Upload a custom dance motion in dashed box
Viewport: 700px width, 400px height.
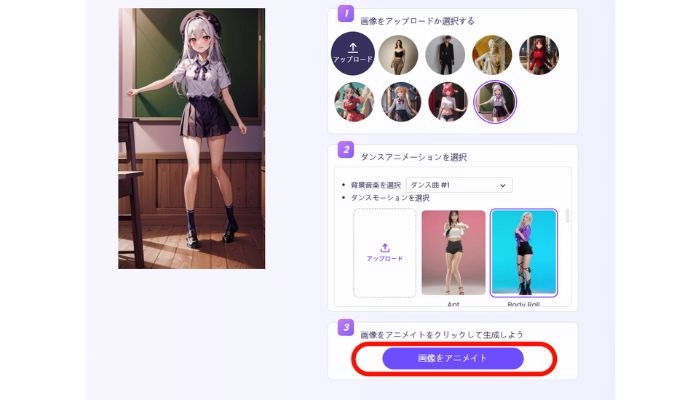[x=384, y=253]
